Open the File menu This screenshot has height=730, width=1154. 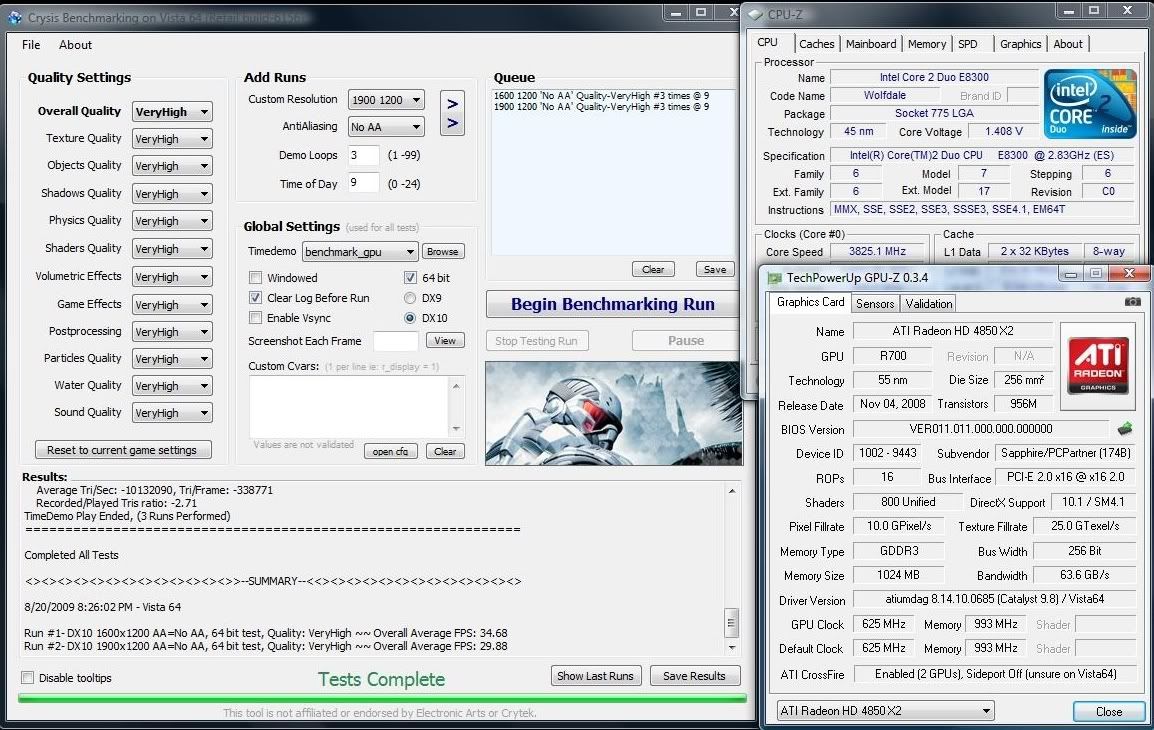pyautogui.click(x=31, y=45)
